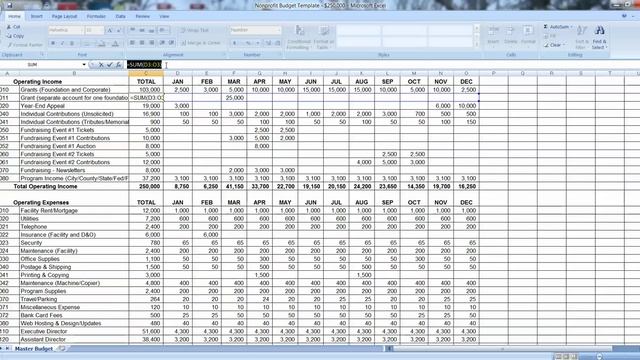Screen dimensions: 640x360
Task: Open the Conditional Formatting menu
Action: (x=299, y=38)
